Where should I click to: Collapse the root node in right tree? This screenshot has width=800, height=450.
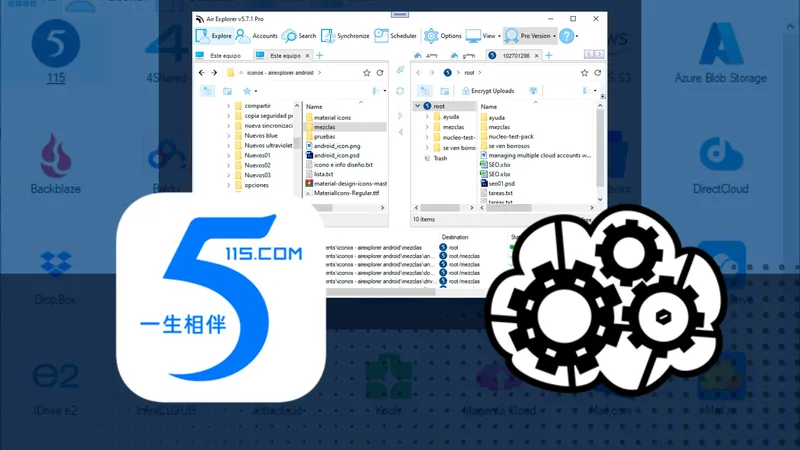click(x=417, y=106)
